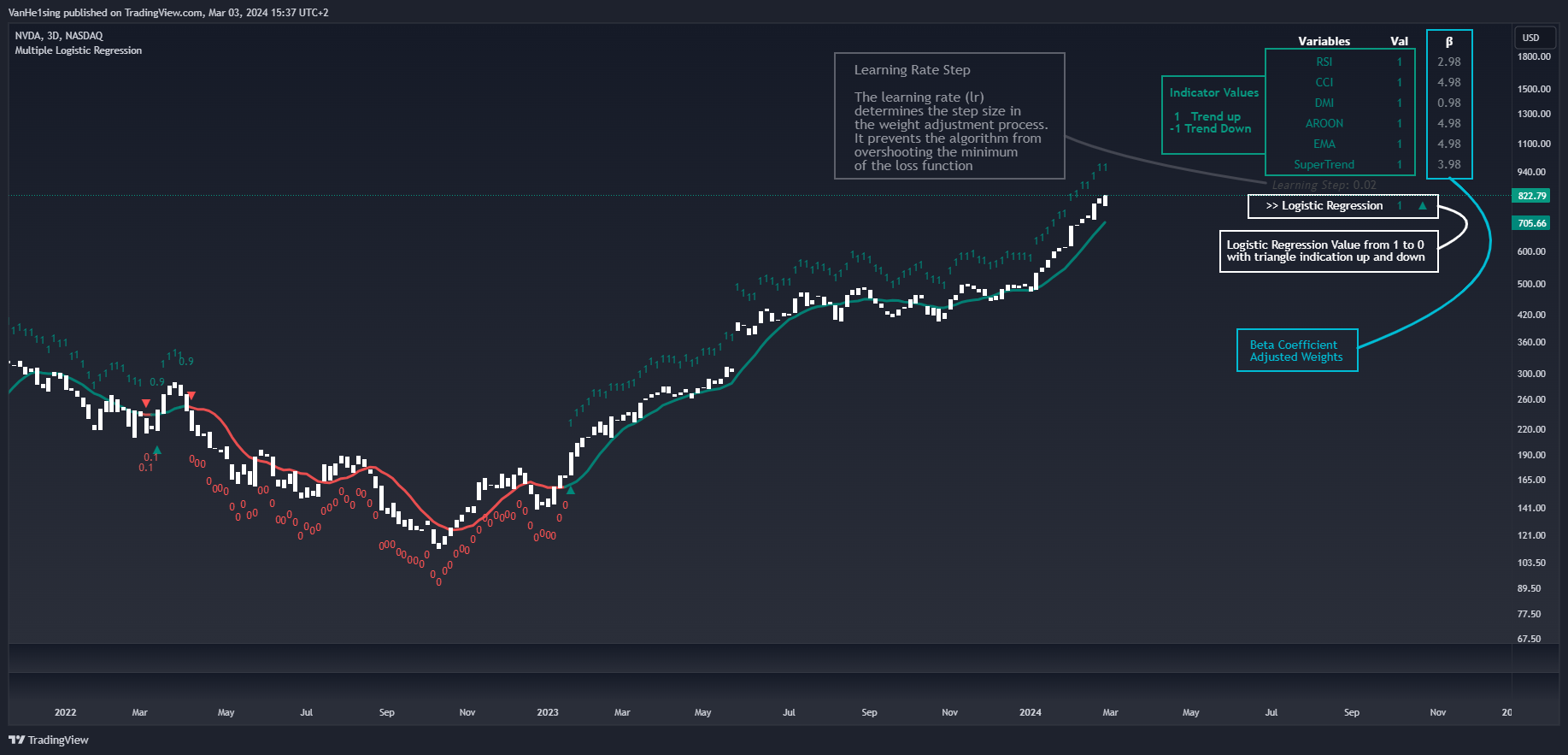Click the 0.98 beta value for DMI
Viewport: 1568px width, 755px height.
[x=1449, y=103]
